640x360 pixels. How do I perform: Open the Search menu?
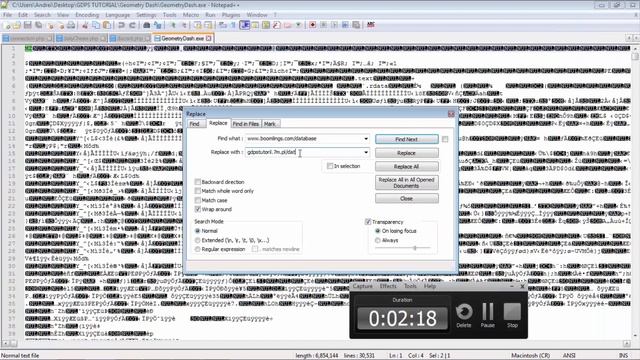coord(42,15)
